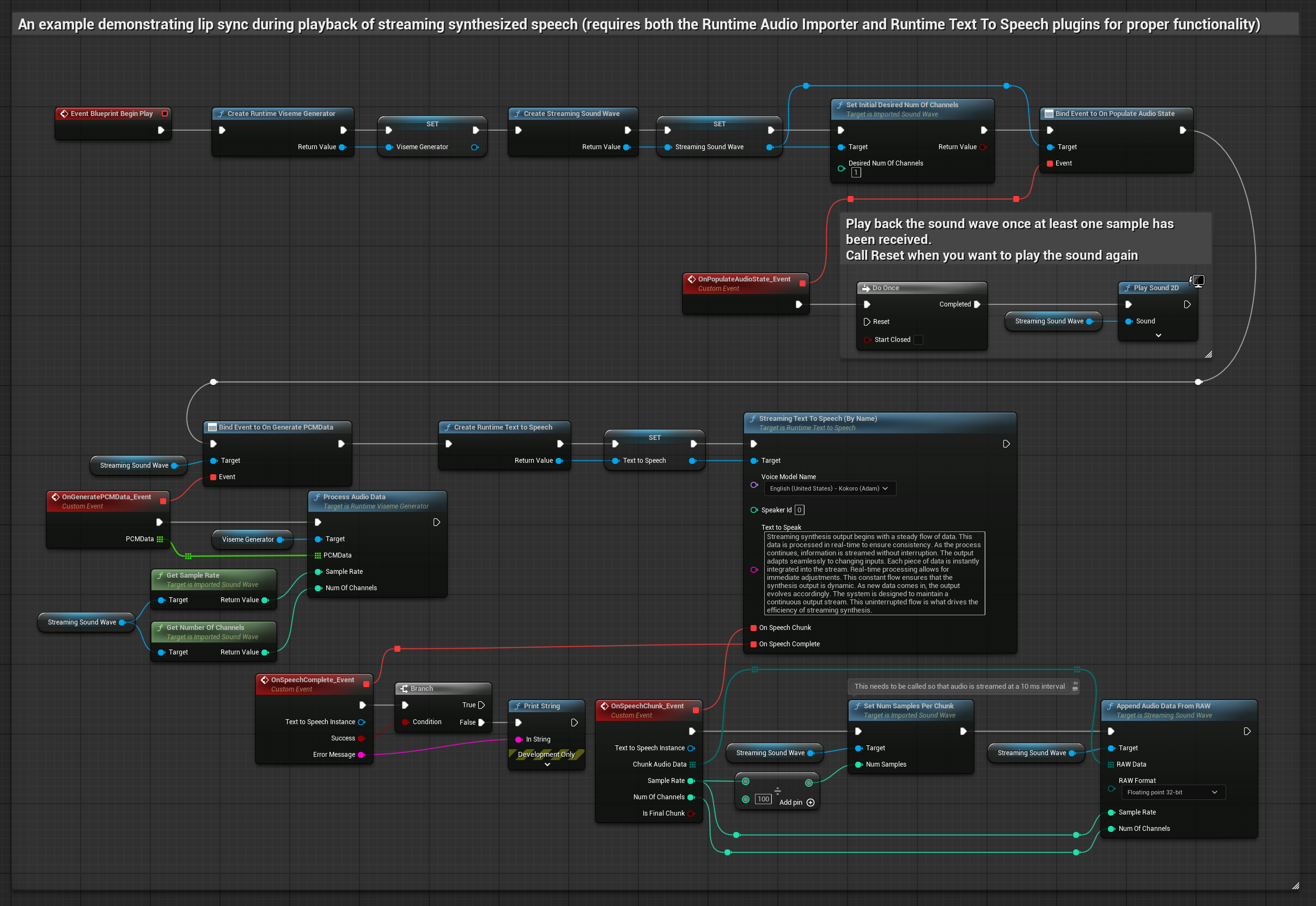Screen dimensions: 1316x906
Task: Select the Set Initial Desired Num Of Channels title
Action: click(902, 105)
